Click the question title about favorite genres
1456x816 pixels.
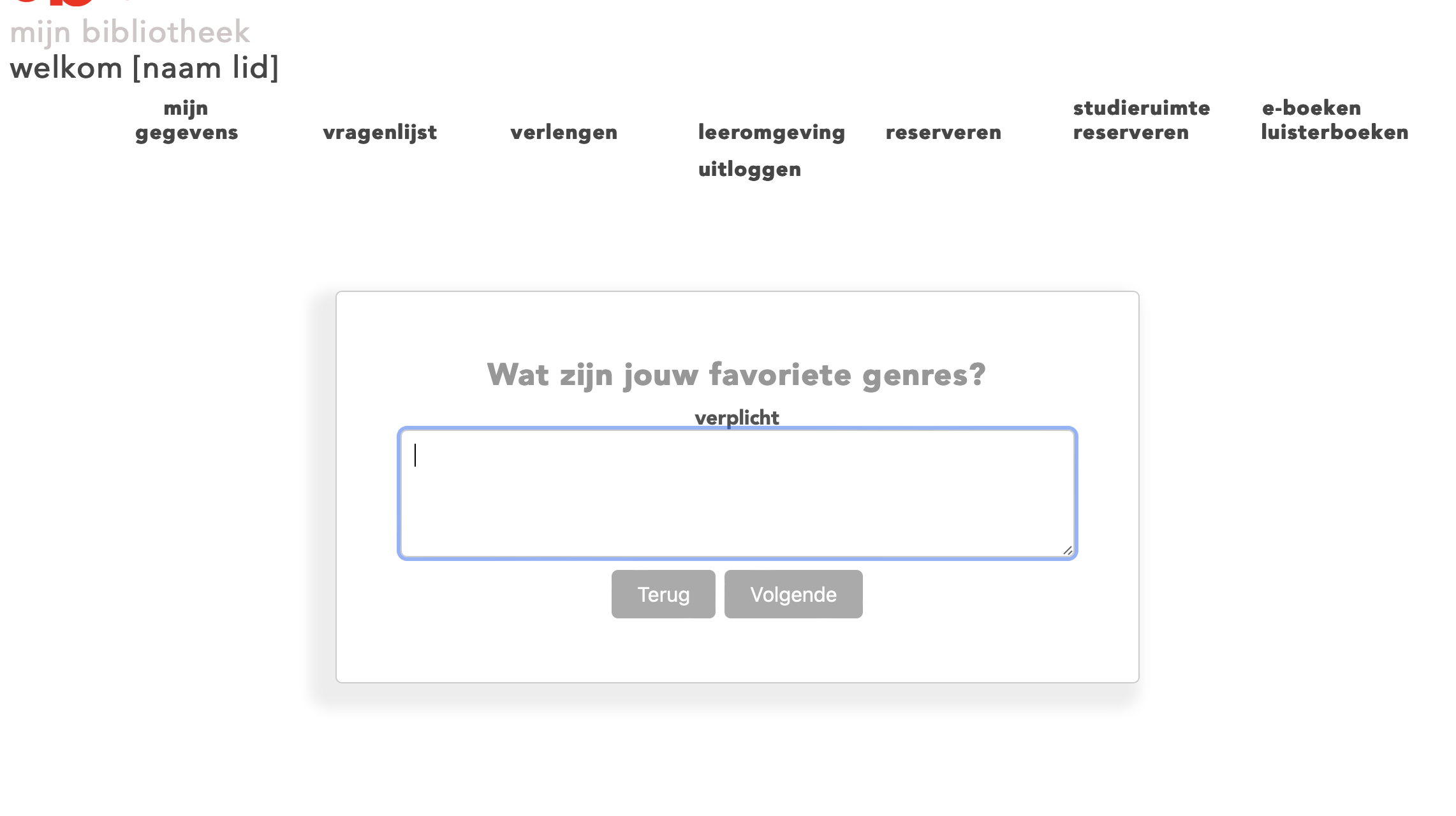point(735,375)
